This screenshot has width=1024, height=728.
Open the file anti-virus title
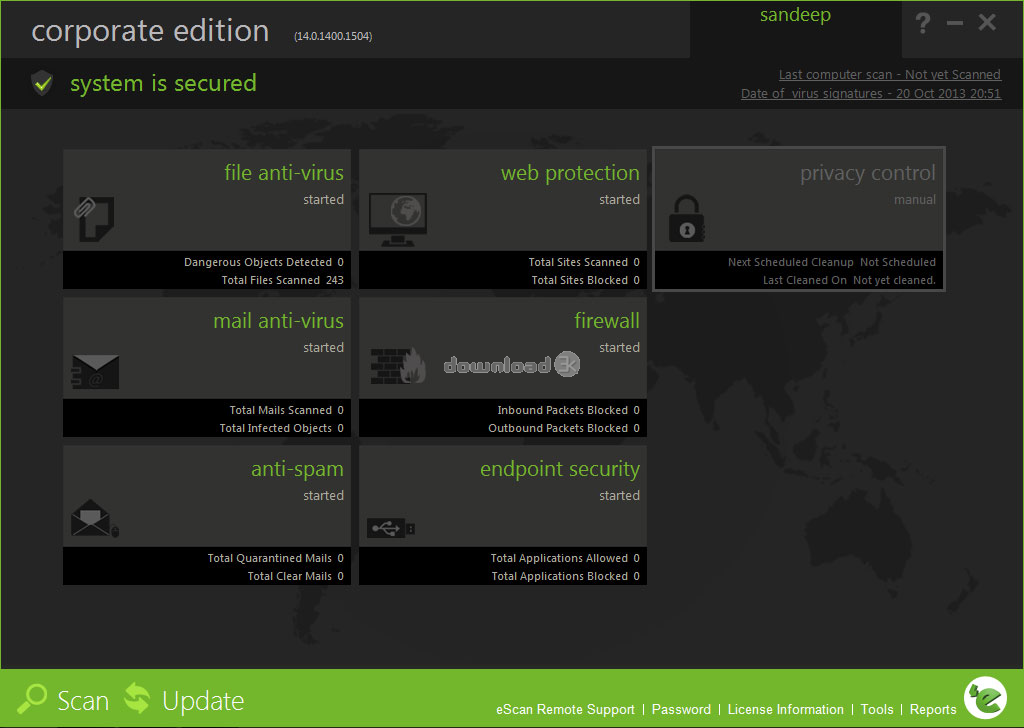283,173
